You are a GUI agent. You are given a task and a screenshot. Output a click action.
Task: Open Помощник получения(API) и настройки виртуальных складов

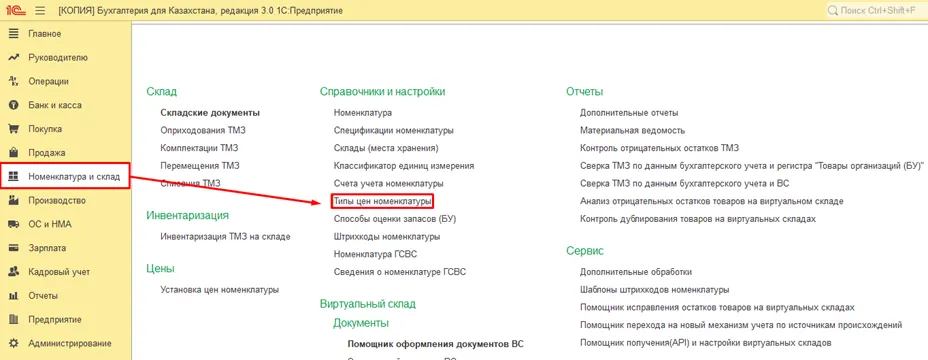706,343
